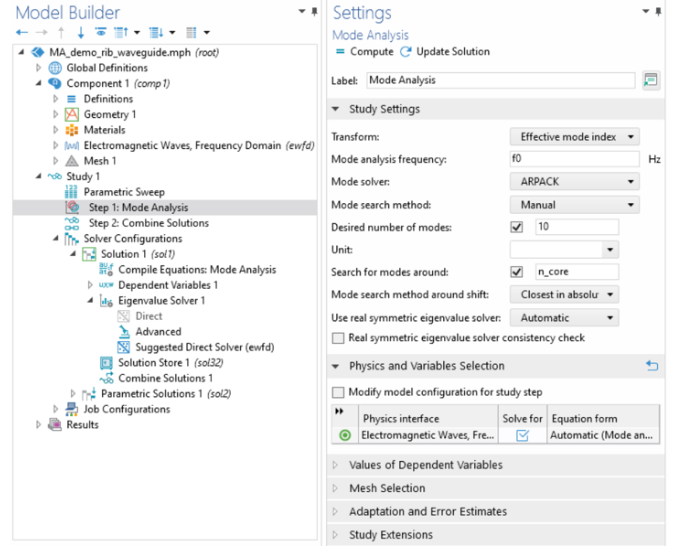Image resolution: width=676 pixels, height=552 pixels.
Task: Pin the Settings panel
Action: (658, 12)
